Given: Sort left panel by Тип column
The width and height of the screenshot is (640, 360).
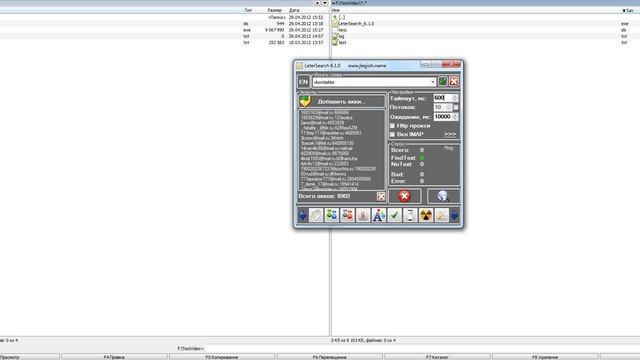Looking at the screenshot, I should pyautogui.click(x=248, y=10).
